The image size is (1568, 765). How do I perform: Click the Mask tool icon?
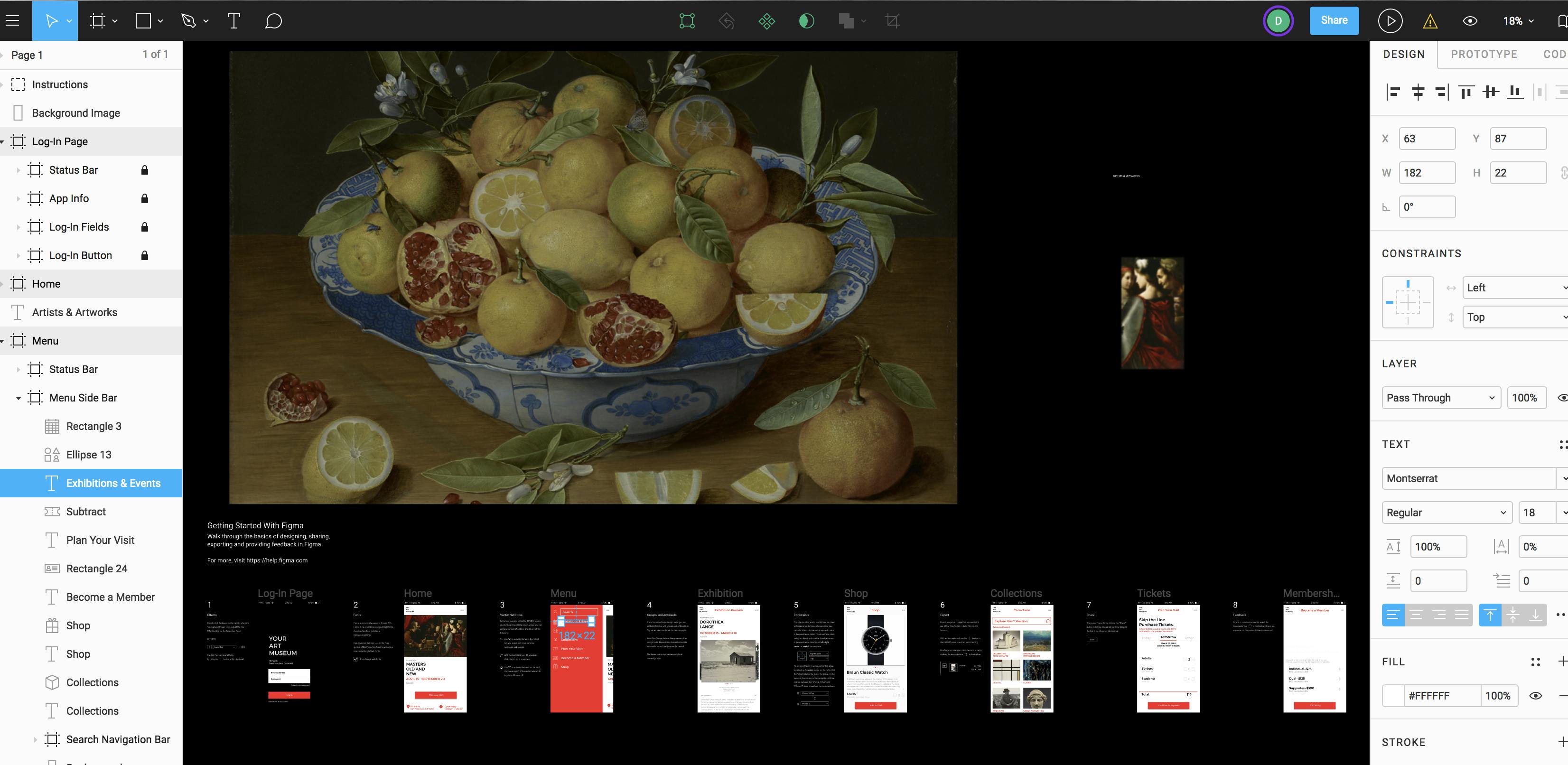[806, 21]
